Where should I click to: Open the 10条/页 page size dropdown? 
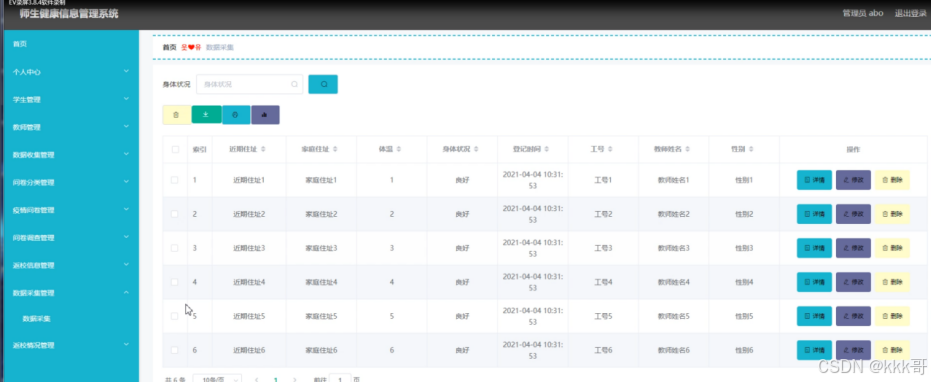coord(217,379)
